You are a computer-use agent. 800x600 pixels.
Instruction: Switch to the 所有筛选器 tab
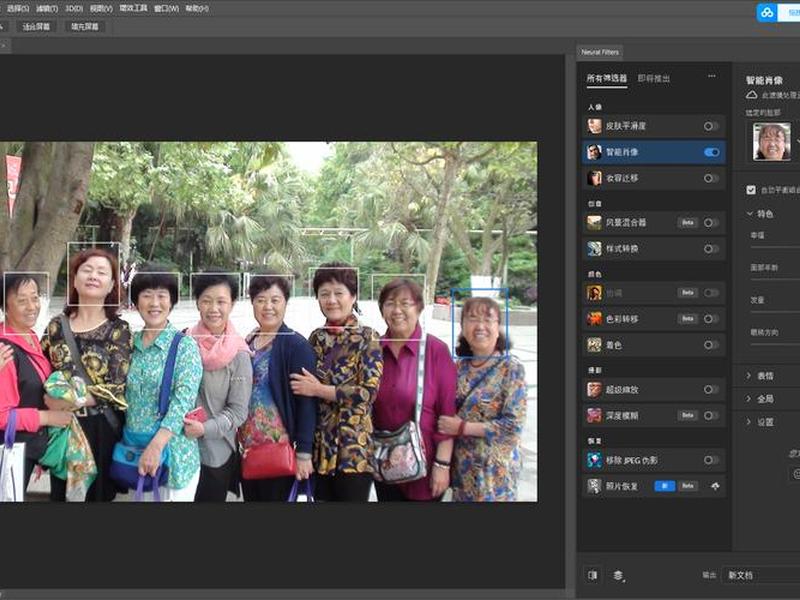[607, 78]
